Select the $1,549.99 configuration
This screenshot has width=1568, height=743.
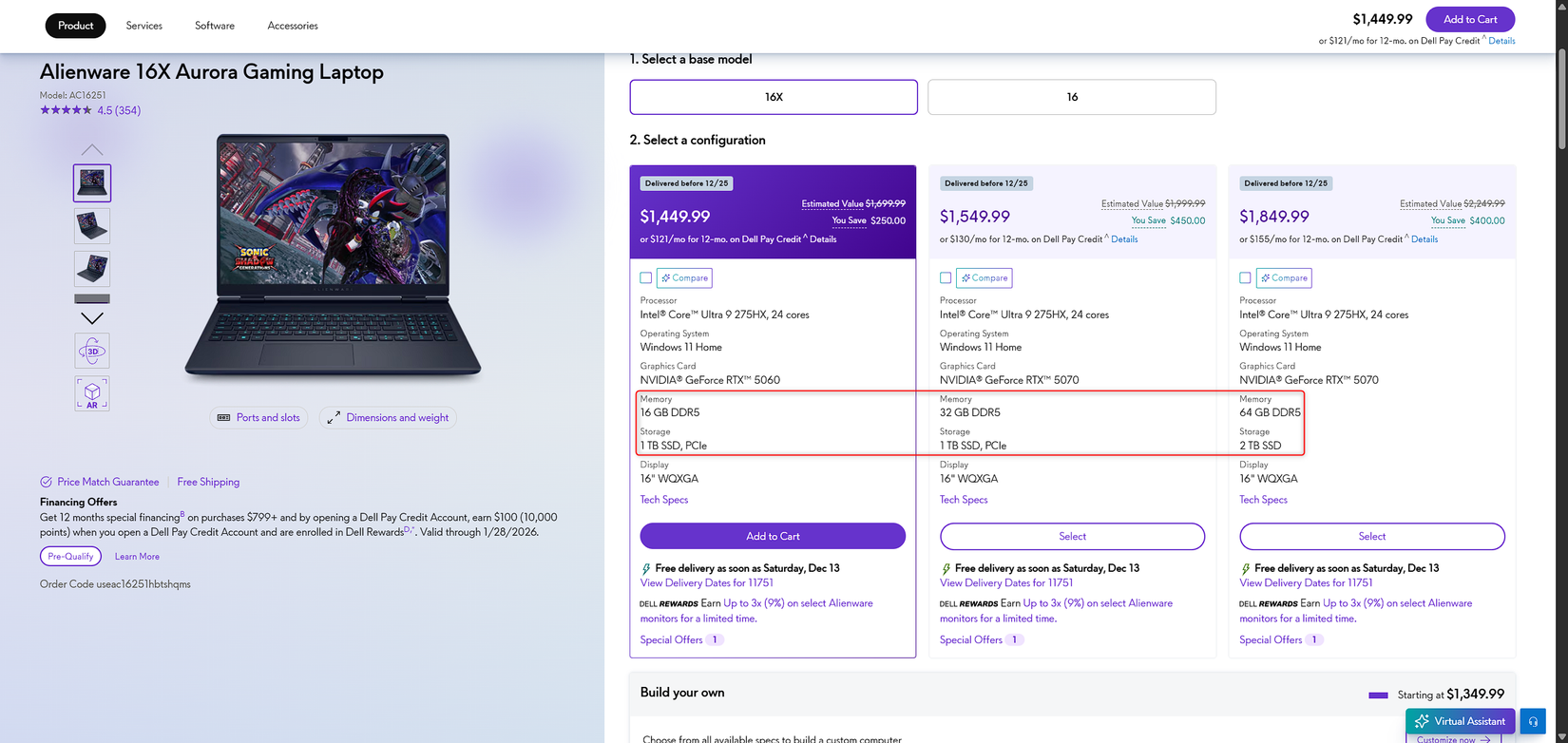[x=1072, y=536]
